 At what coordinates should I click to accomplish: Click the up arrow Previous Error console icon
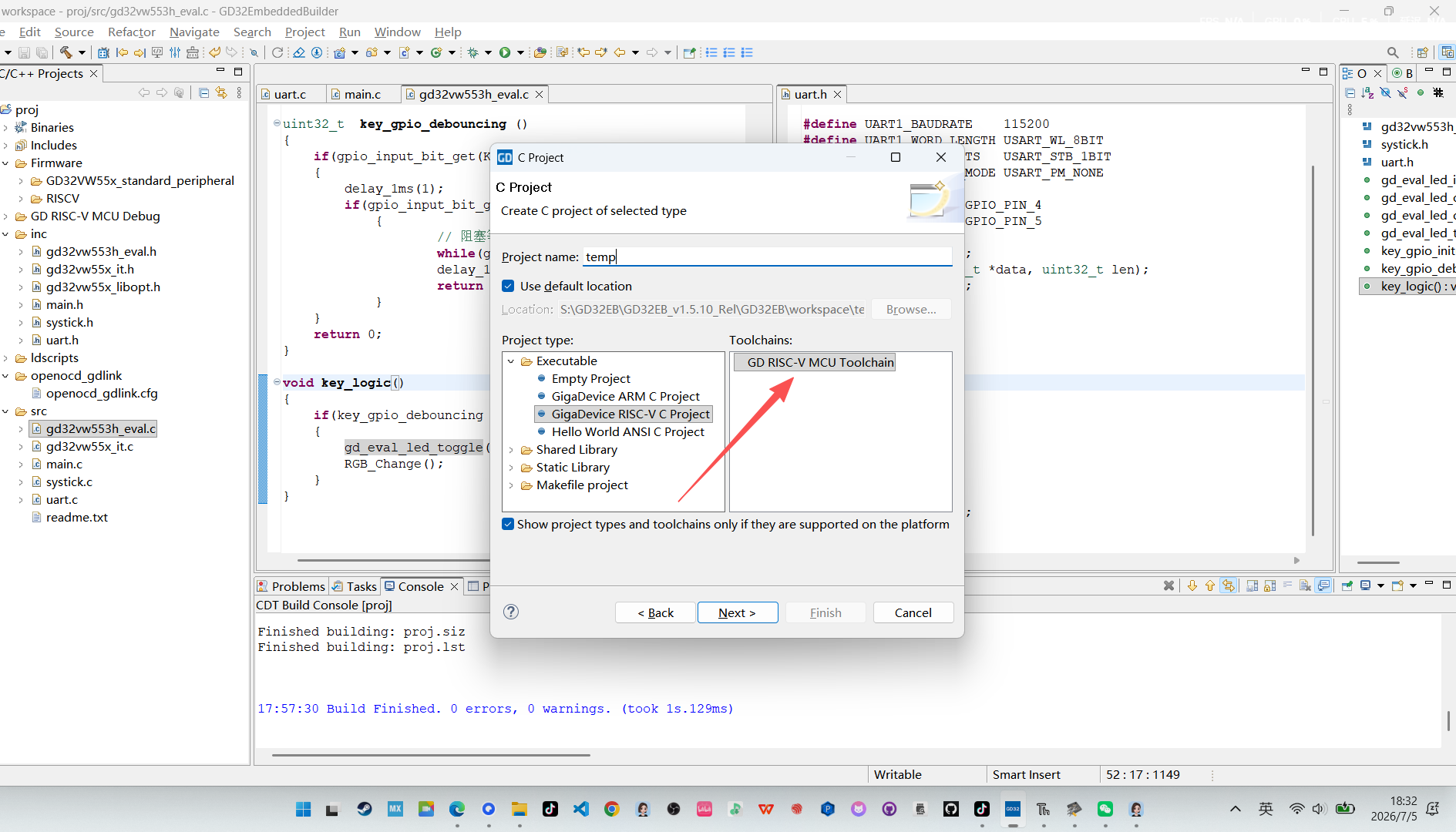coord(1209,585)
